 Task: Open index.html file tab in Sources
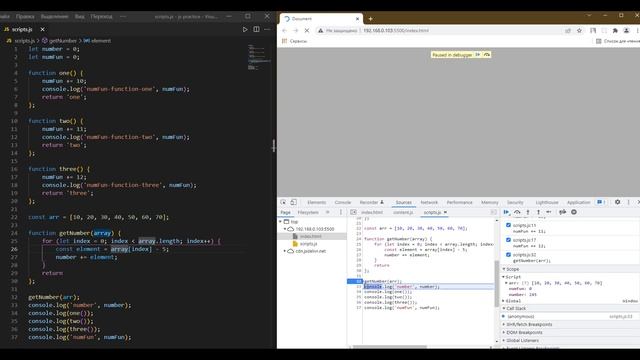point(372,212)
